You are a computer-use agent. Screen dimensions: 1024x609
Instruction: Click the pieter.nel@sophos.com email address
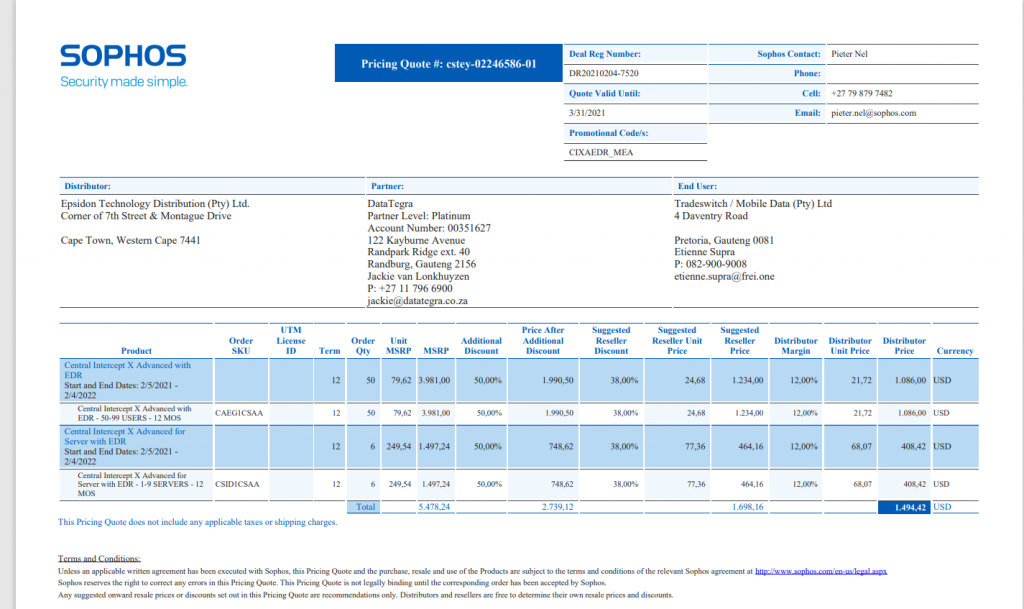pos(873,113)
